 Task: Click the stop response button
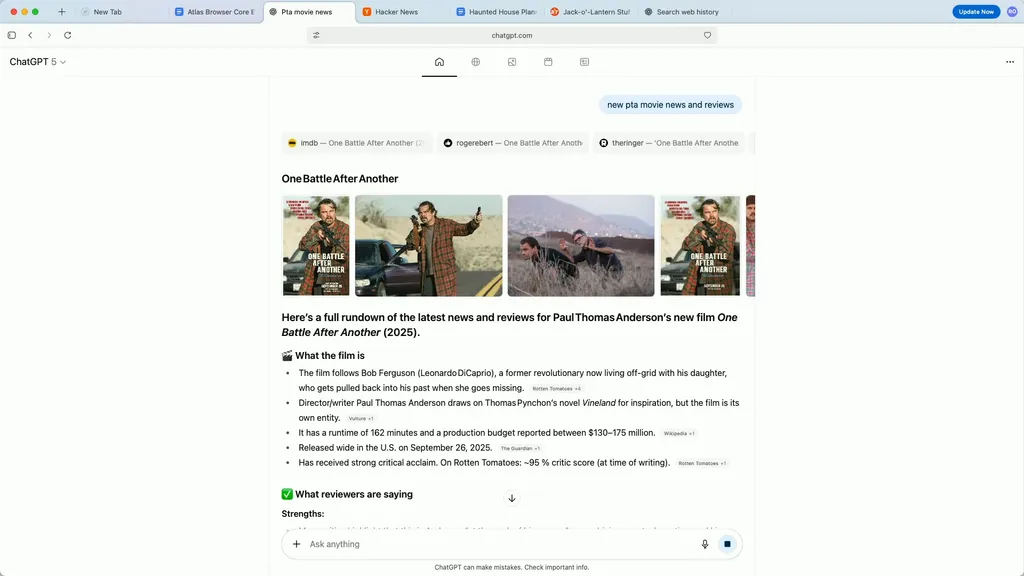click(x=728, y=543)
